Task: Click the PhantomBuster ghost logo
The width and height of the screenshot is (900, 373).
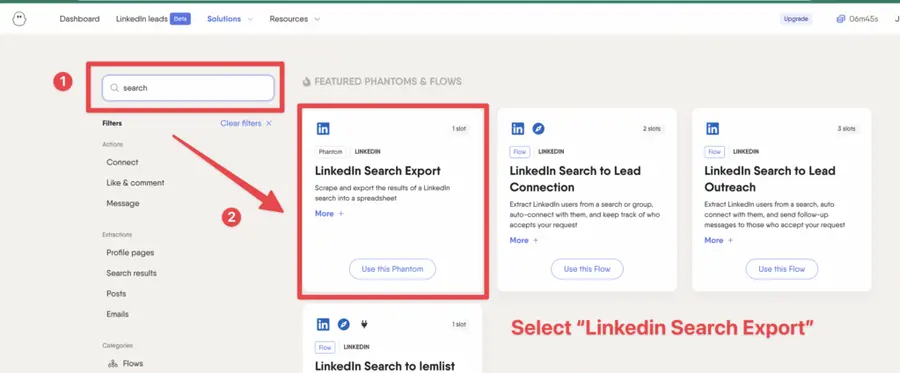Action: click(20, 19)
